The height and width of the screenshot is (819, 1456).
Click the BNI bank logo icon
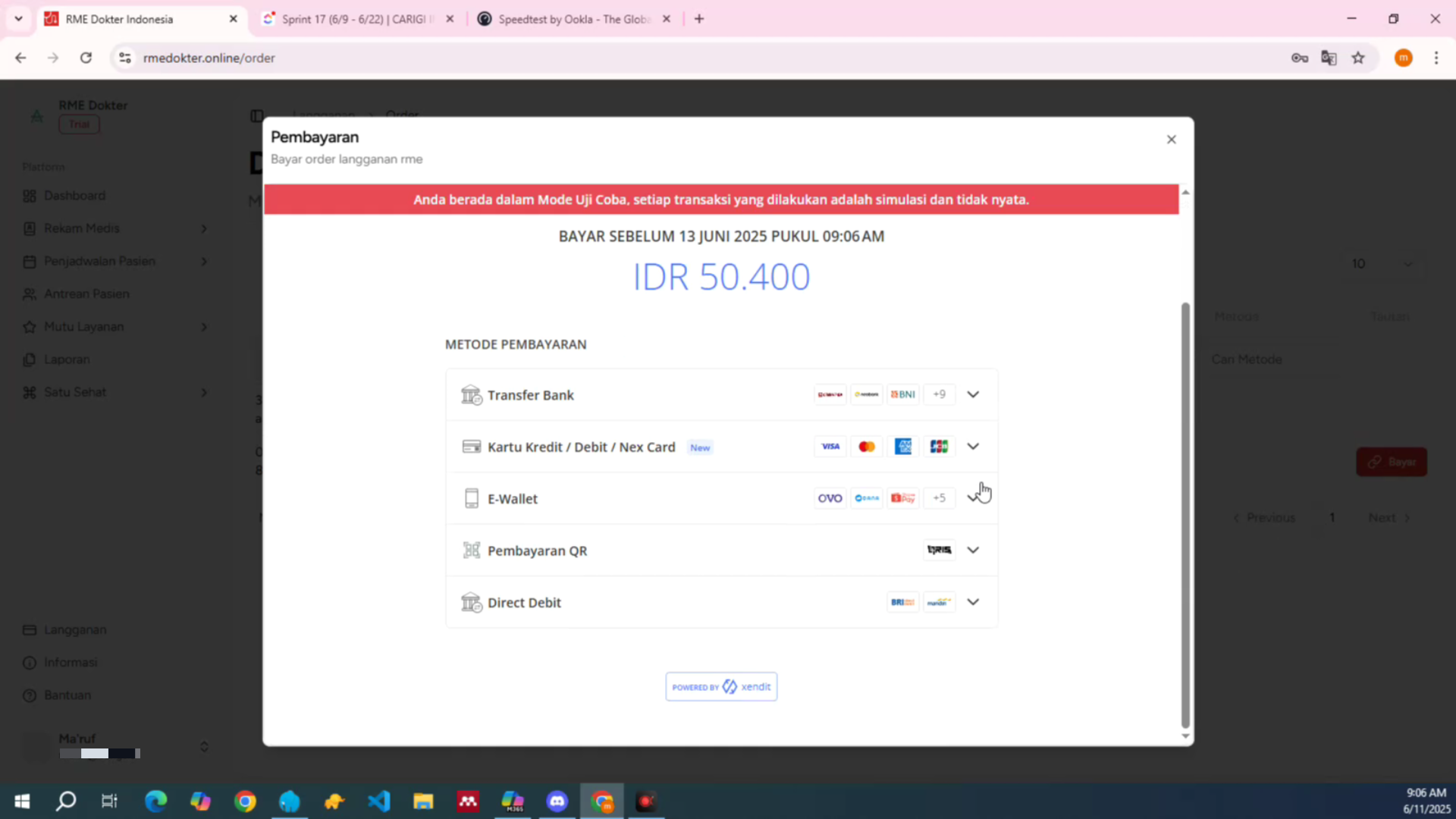point(902,394)
